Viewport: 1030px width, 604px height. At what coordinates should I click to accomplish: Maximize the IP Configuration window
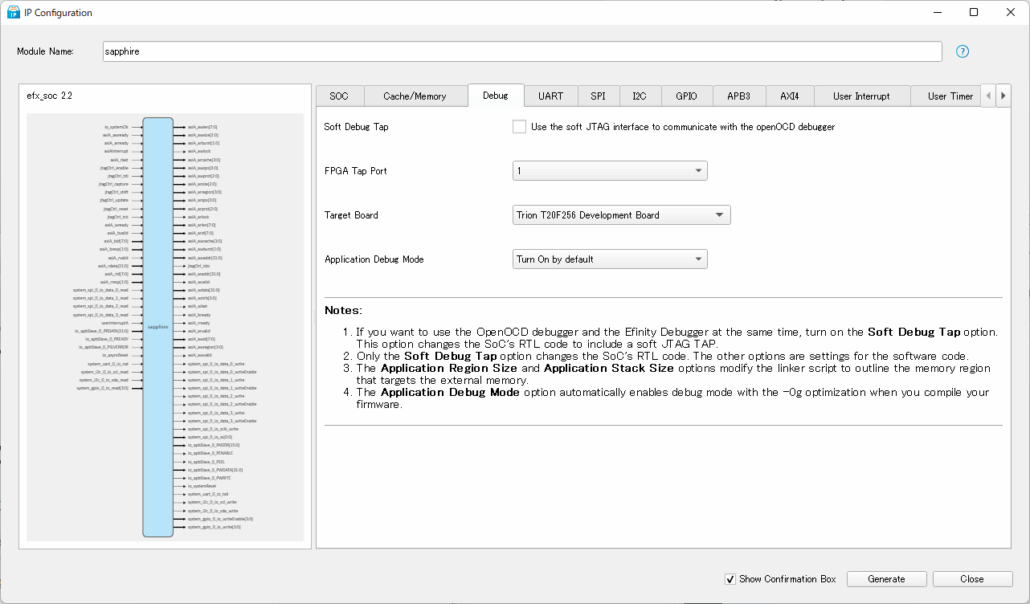point(974,12)
